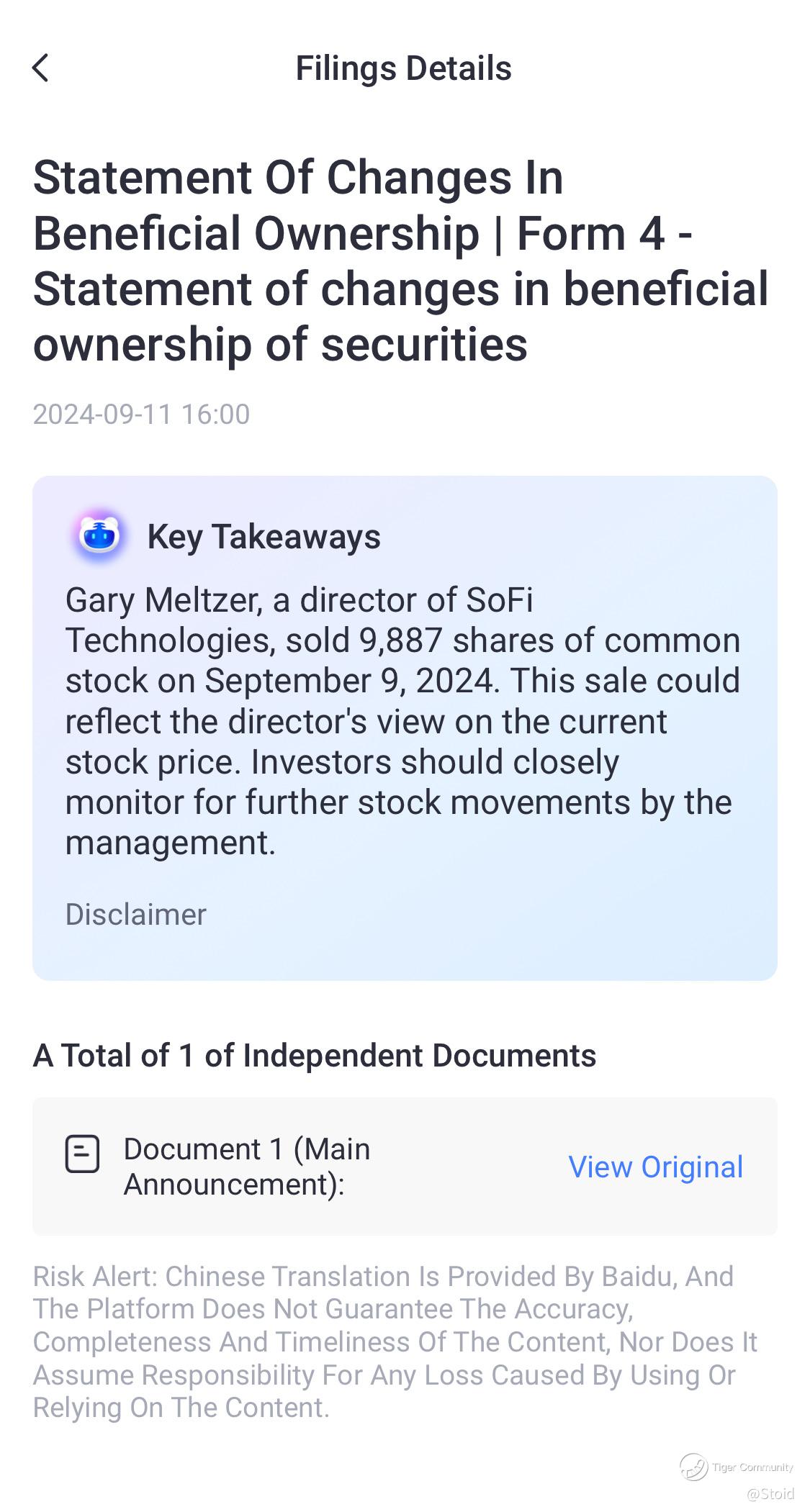Tap the Risk Alert notice text
The height and width of the screenshot is (1512, 810).
[x=395, y=1341]
